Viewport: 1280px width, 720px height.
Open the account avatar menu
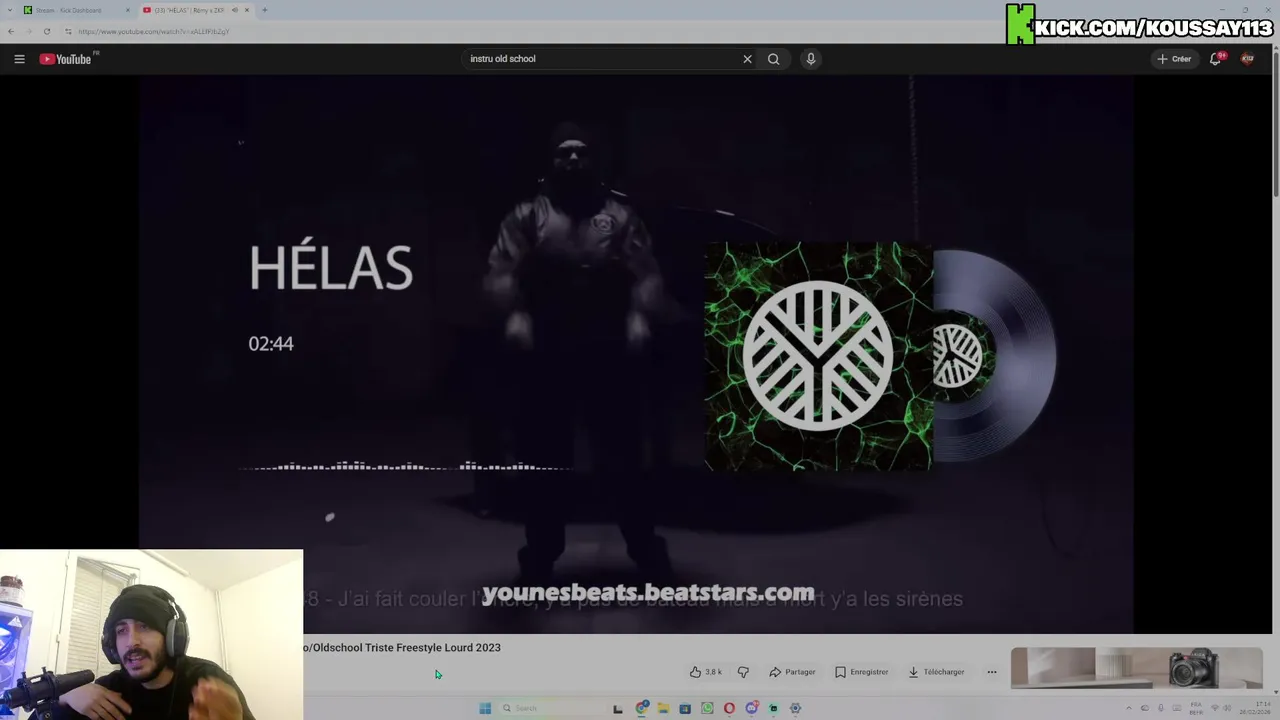[1247, 59]
